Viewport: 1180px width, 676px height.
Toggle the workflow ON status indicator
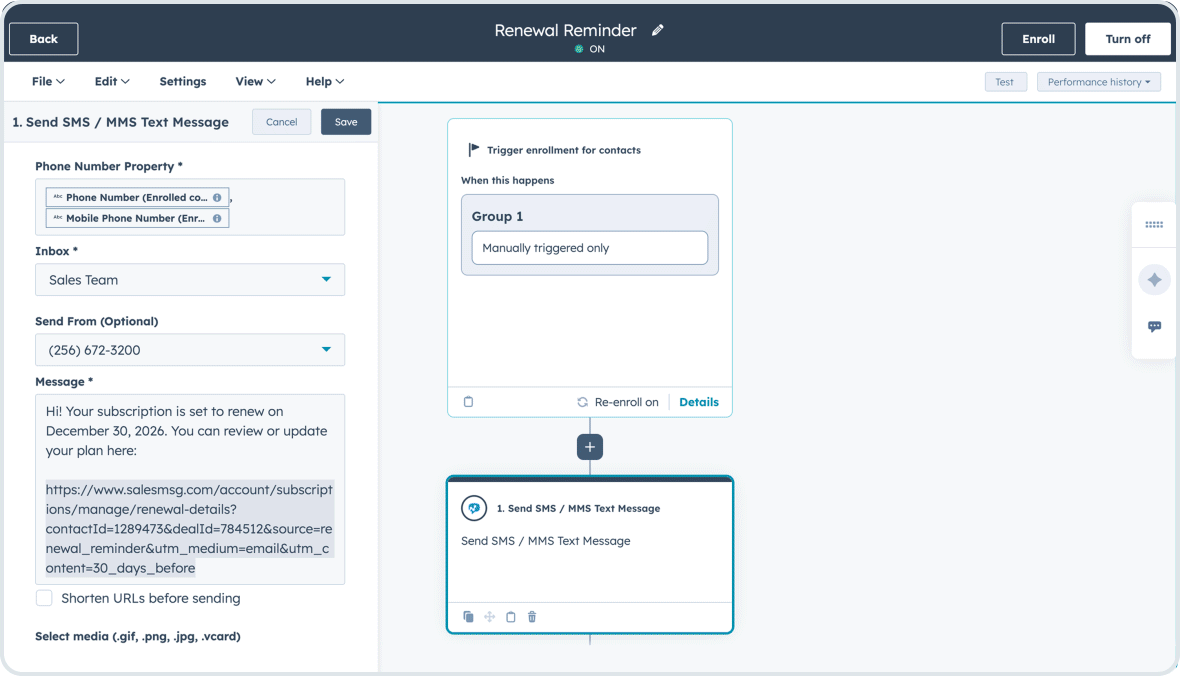590,47
